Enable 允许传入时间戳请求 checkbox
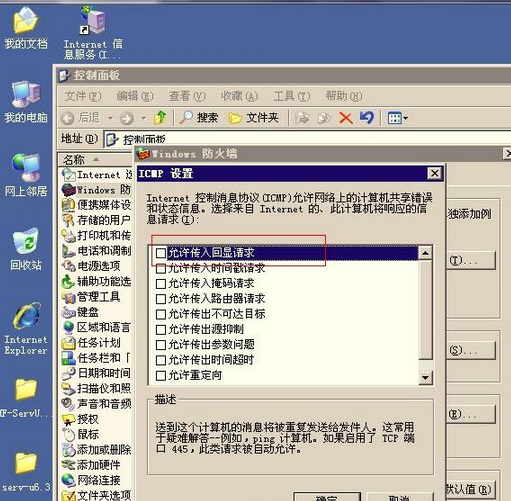The width and height of the screenshot is (511, 501). [161, 268]
